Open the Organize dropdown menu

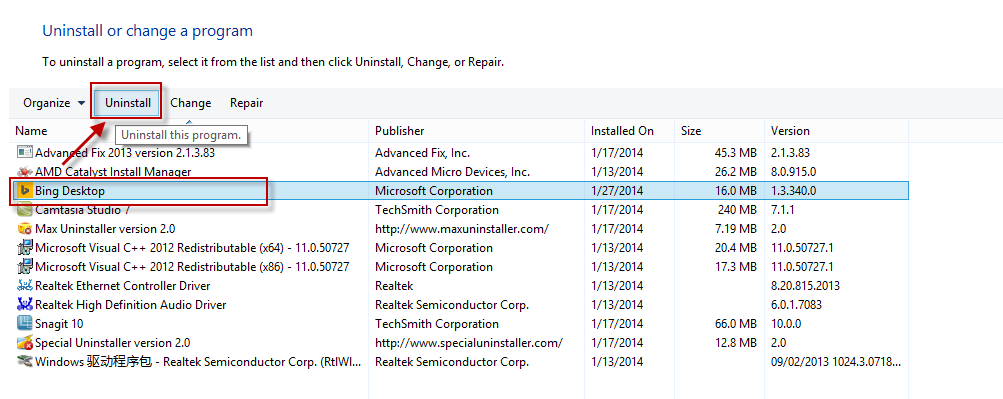(x=54, y=103)
